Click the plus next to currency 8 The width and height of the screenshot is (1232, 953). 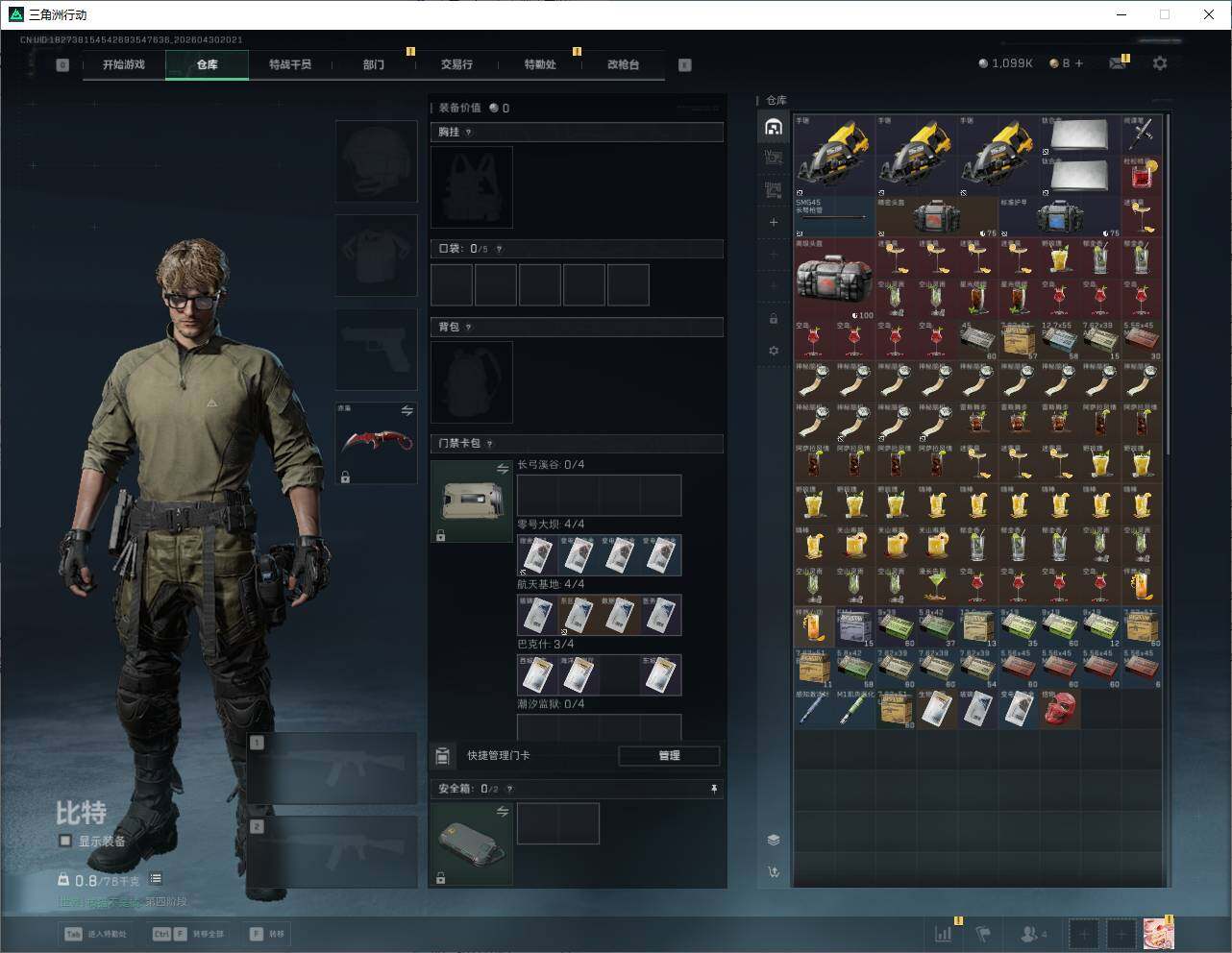click(x=1079, y=63)
